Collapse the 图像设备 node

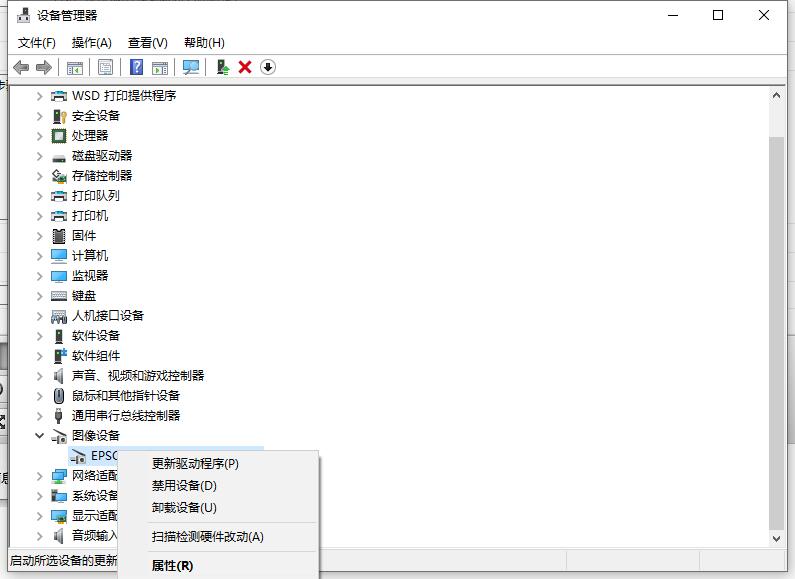point(40,436)
